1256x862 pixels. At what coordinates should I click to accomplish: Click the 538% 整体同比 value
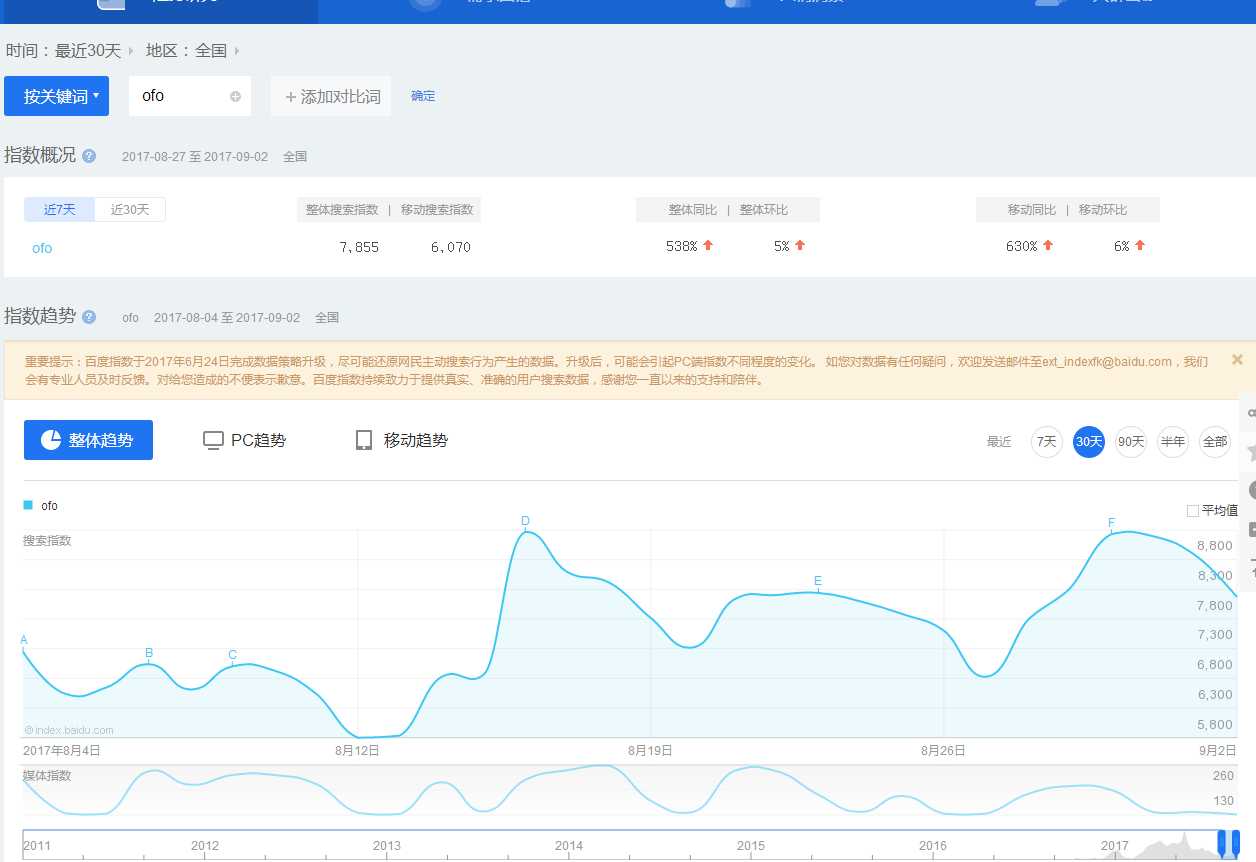click(681, 246)
